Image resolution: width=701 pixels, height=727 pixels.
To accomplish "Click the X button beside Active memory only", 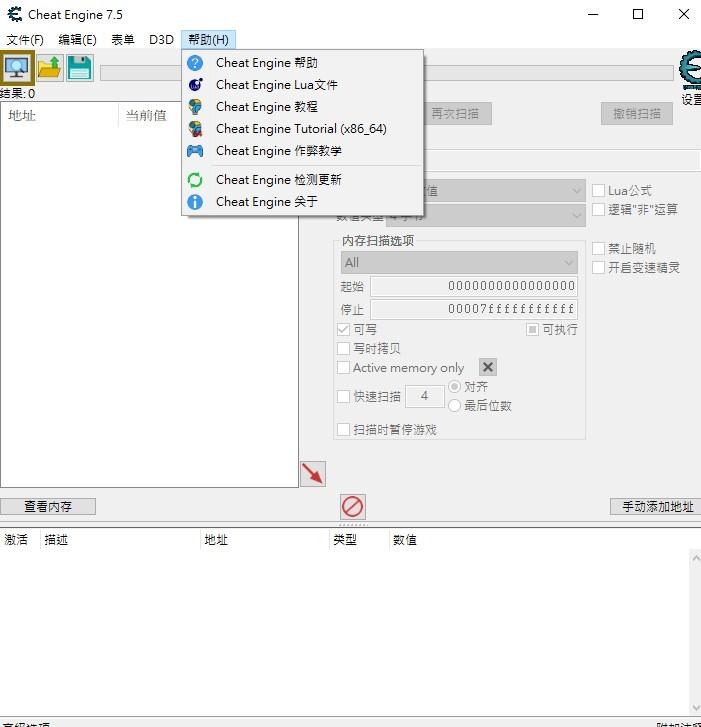I will [488, 367].
